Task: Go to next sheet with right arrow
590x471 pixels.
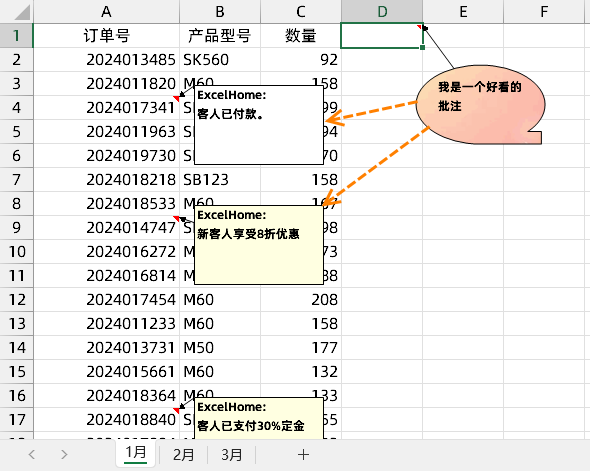Action: pos(64,454)
